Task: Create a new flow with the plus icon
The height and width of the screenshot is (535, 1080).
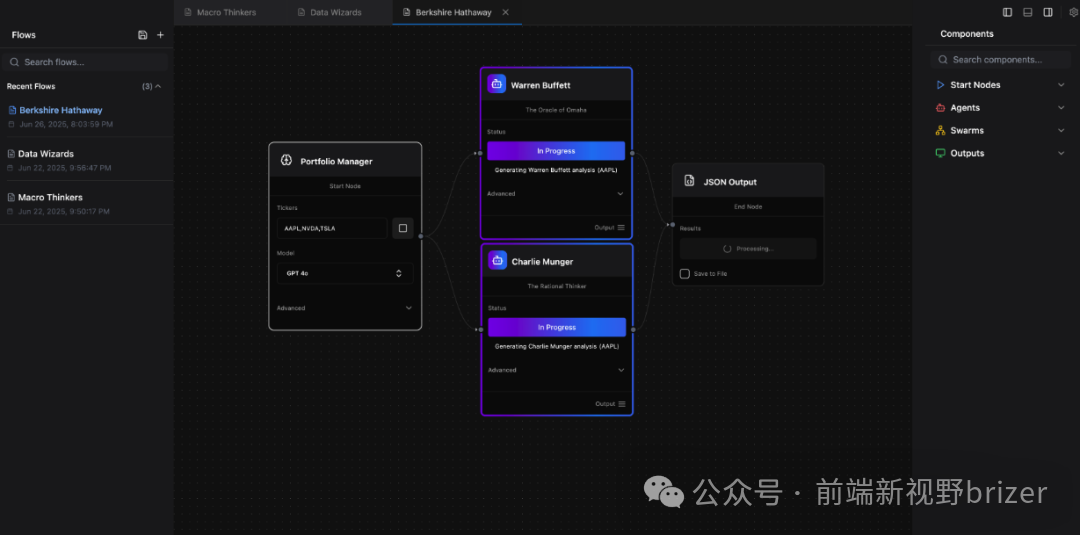Action: [160, 35]
